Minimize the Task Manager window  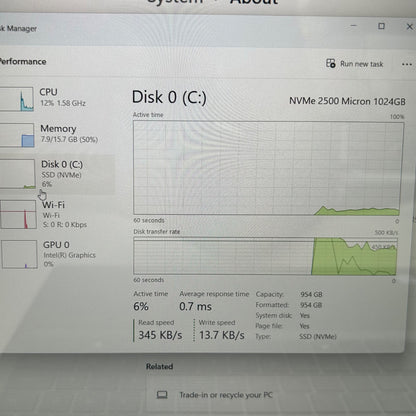click(354, 26)
